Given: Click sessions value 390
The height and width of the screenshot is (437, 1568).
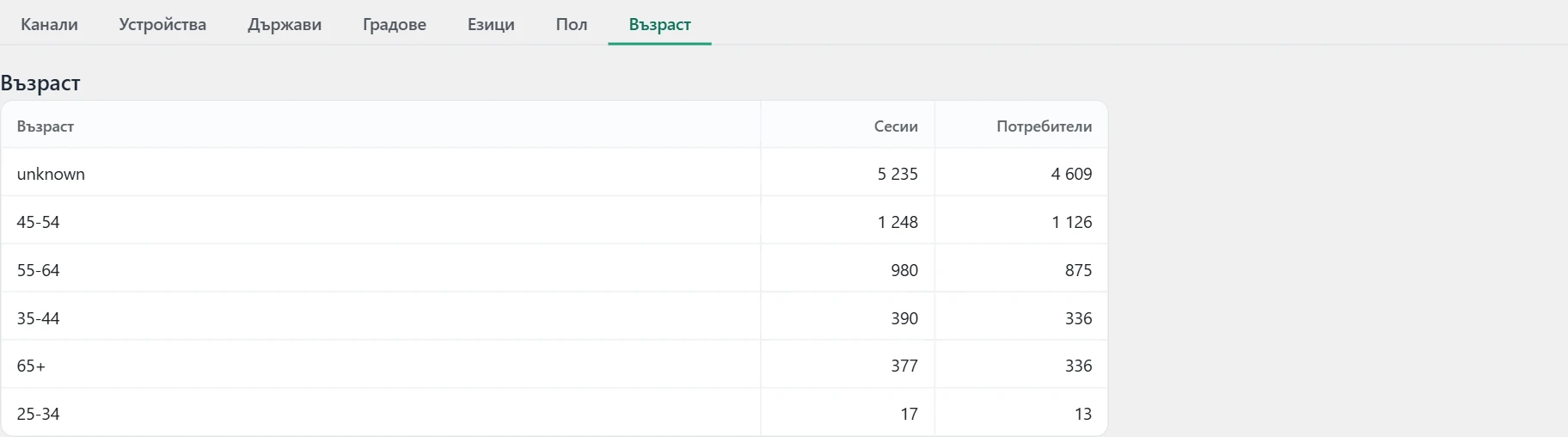Looking at the screenshot, I should pos(904,318).
